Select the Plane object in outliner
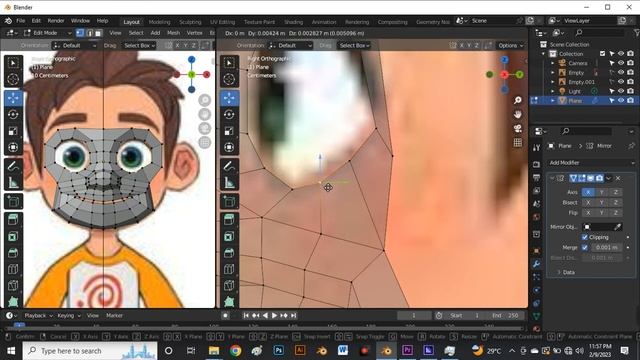The width and height of the screenshot is (640, 360). click(575, 101)
